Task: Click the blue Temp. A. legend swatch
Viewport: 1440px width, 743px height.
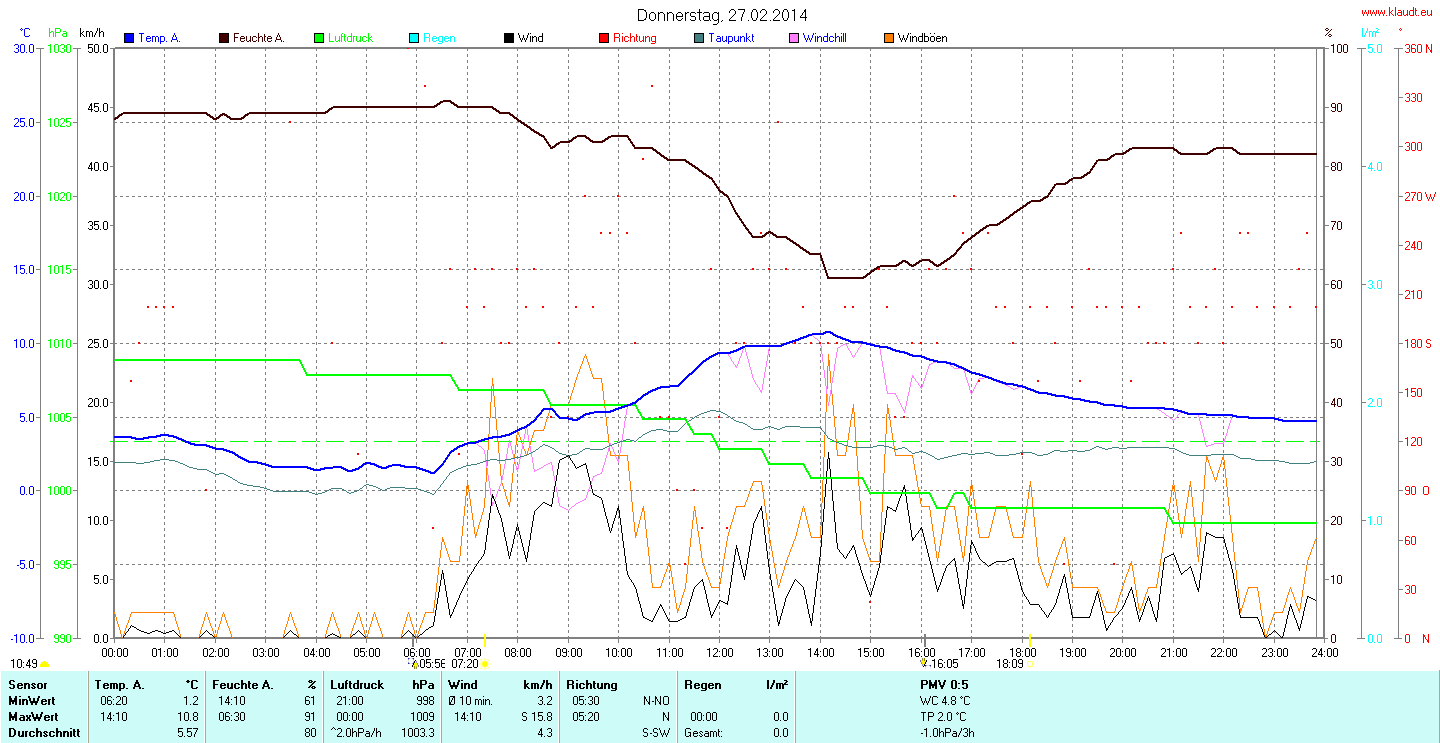Action: pyautogui.click(x=129, y=38)
